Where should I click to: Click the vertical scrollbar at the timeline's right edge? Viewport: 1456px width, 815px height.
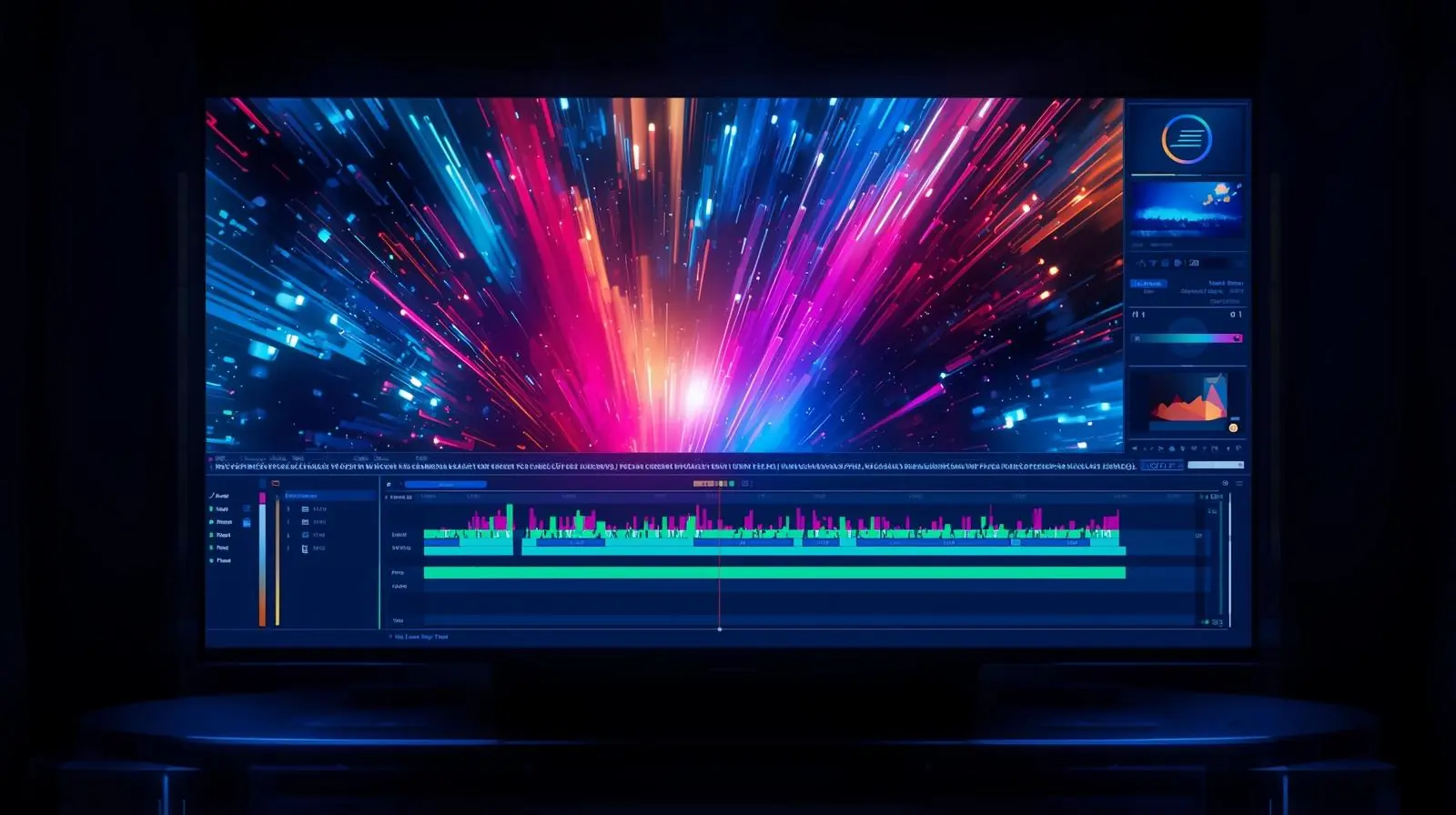[x=1229, y=559]
